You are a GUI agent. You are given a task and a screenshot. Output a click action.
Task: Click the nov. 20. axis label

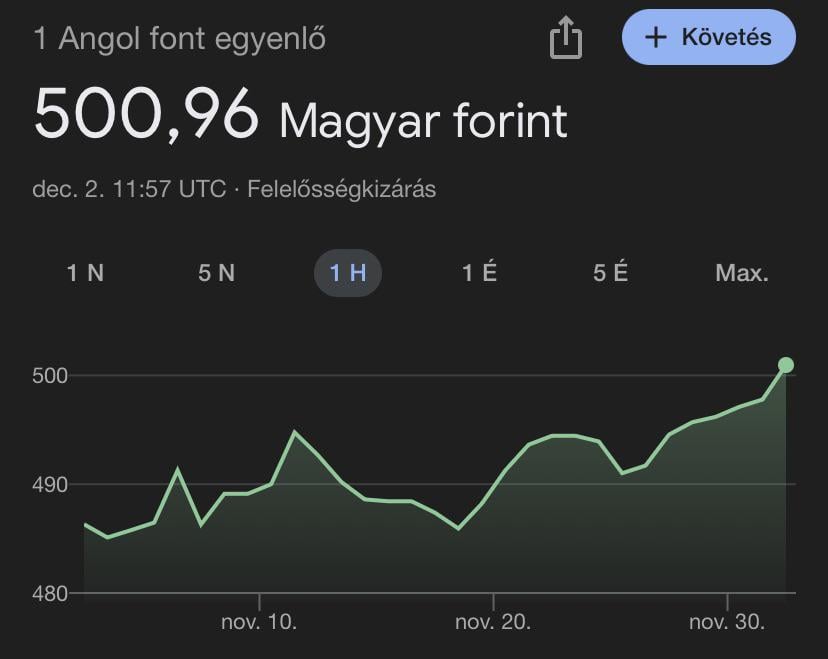click(494, 620)
